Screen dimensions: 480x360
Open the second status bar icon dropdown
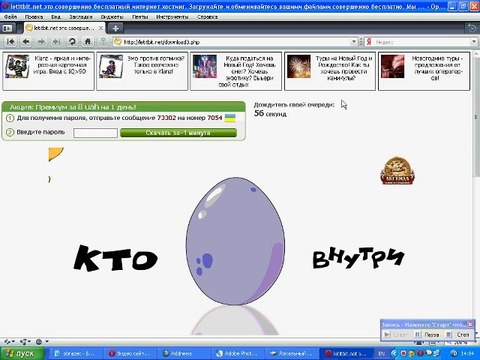point(25,342)
